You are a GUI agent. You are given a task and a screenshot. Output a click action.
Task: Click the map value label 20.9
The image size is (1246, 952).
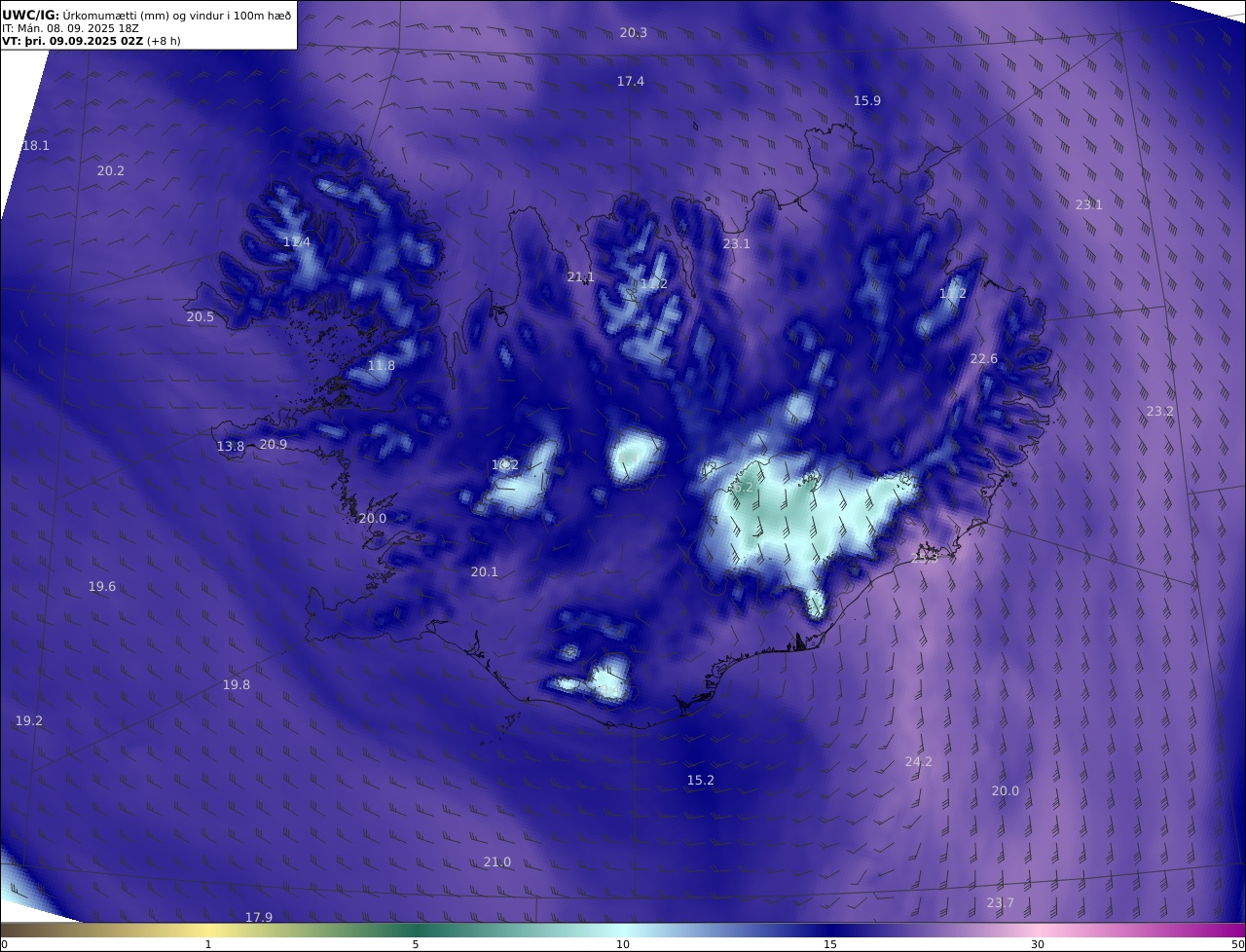(273, 444)
